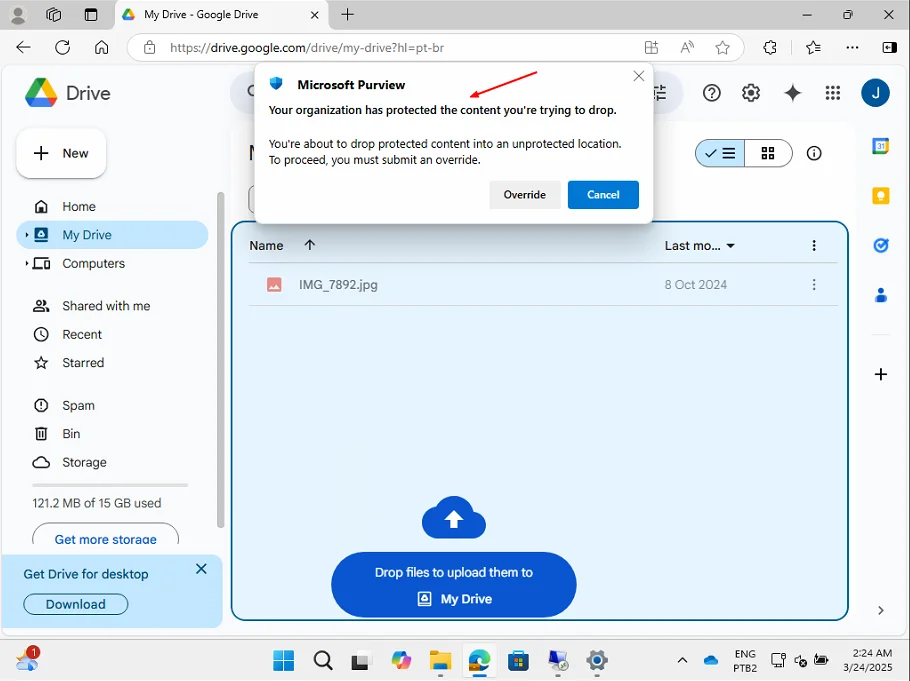The height and width of the screenshot is (681, 910).
Task: Open the Google apps grid
Action: pos(833,93)
